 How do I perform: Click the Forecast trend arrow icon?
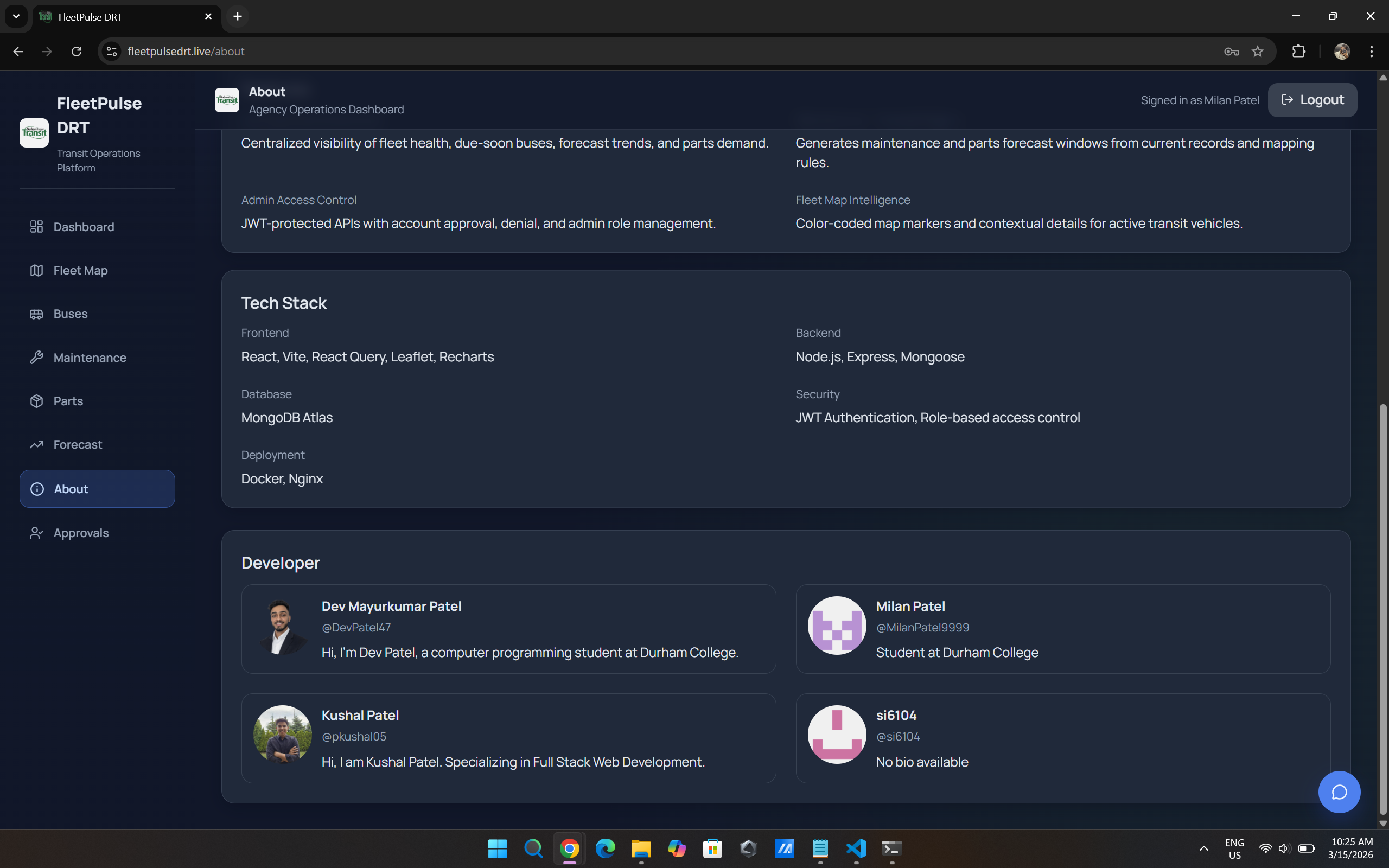click(x=37, y=444)
